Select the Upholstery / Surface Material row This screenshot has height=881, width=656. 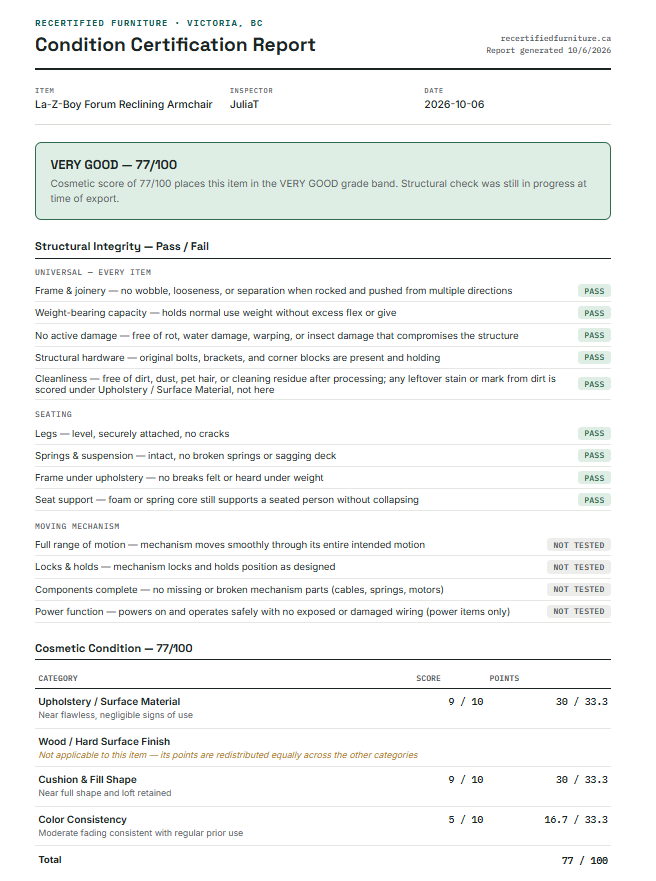(x=323, y=708)
